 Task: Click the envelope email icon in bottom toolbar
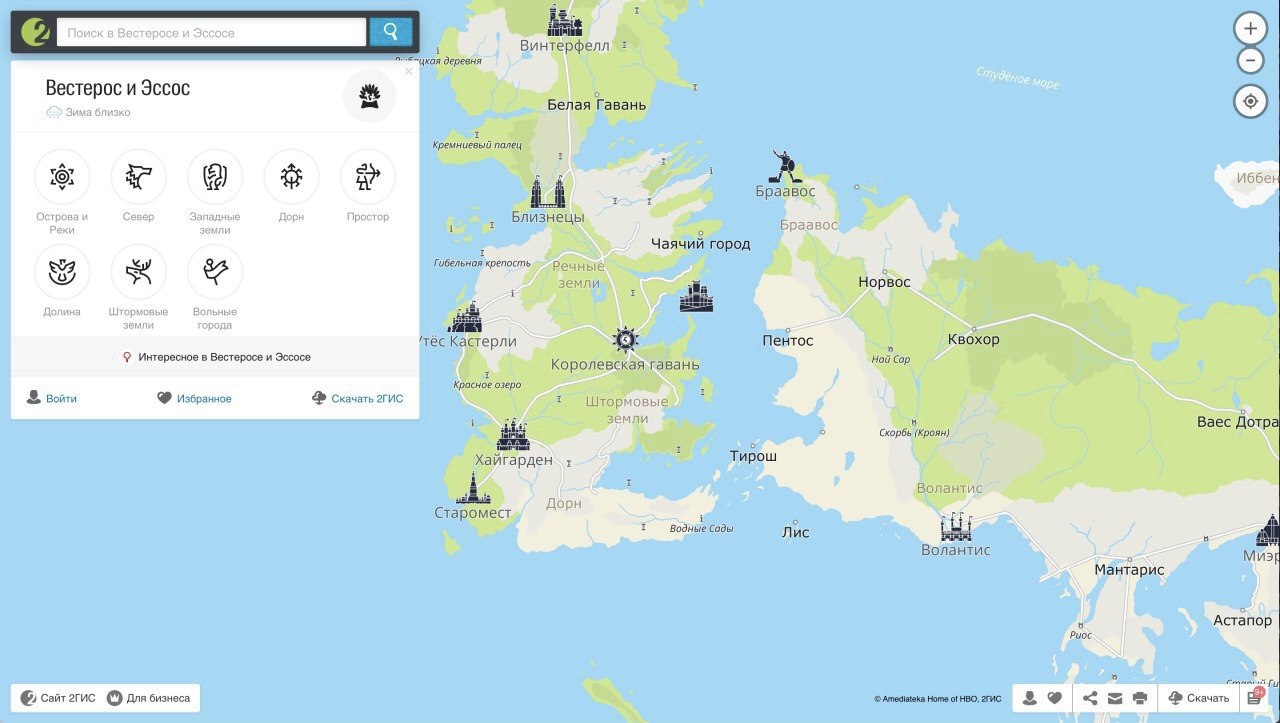click(x=1115, y=698)
